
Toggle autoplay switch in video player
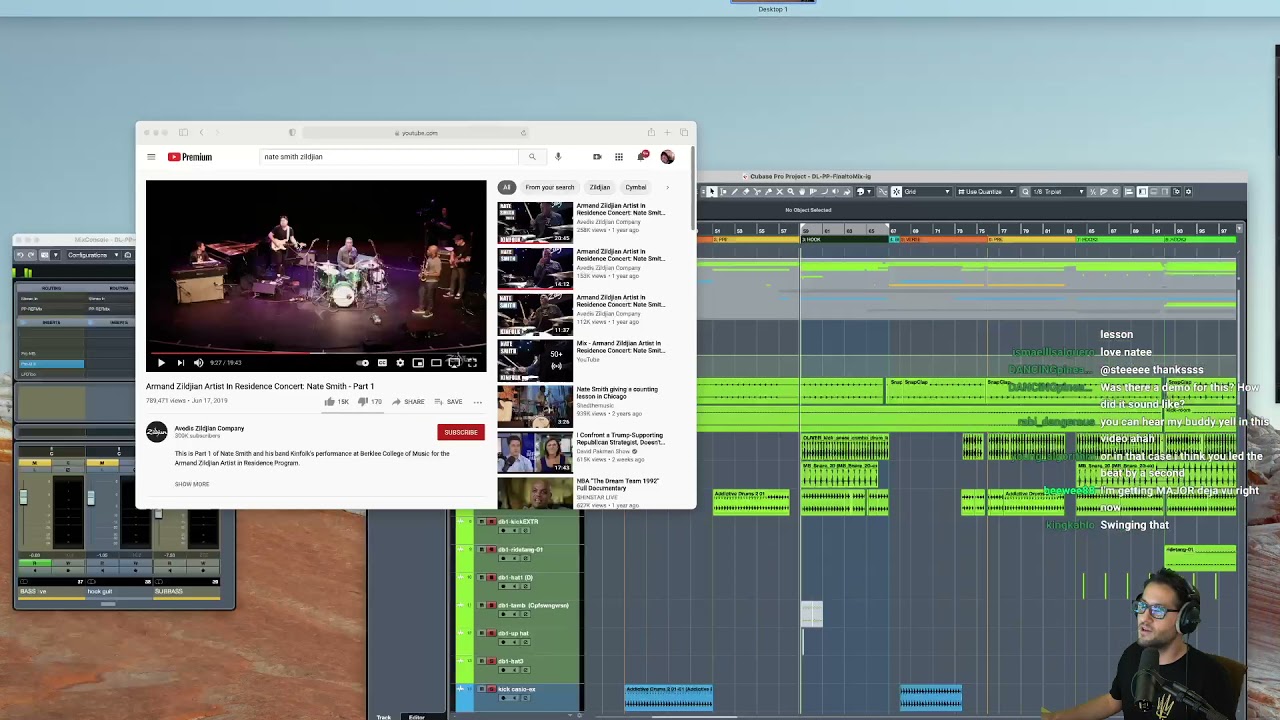click(363, 363)
